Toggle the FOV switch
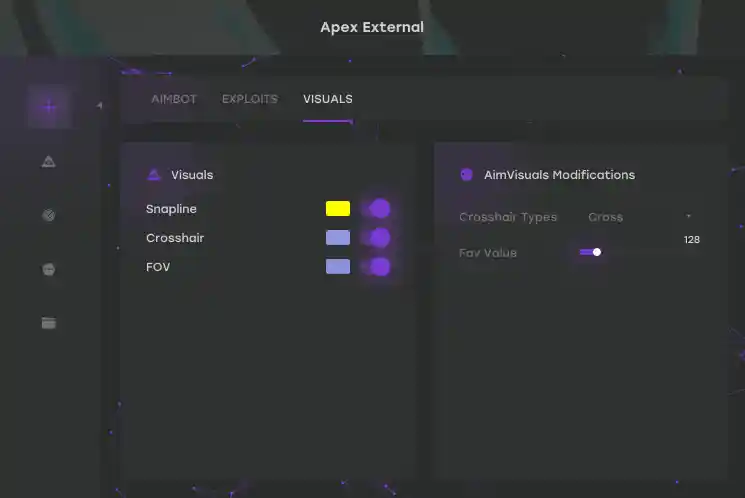This screenshot has width=745, height=498. [376, 267]
